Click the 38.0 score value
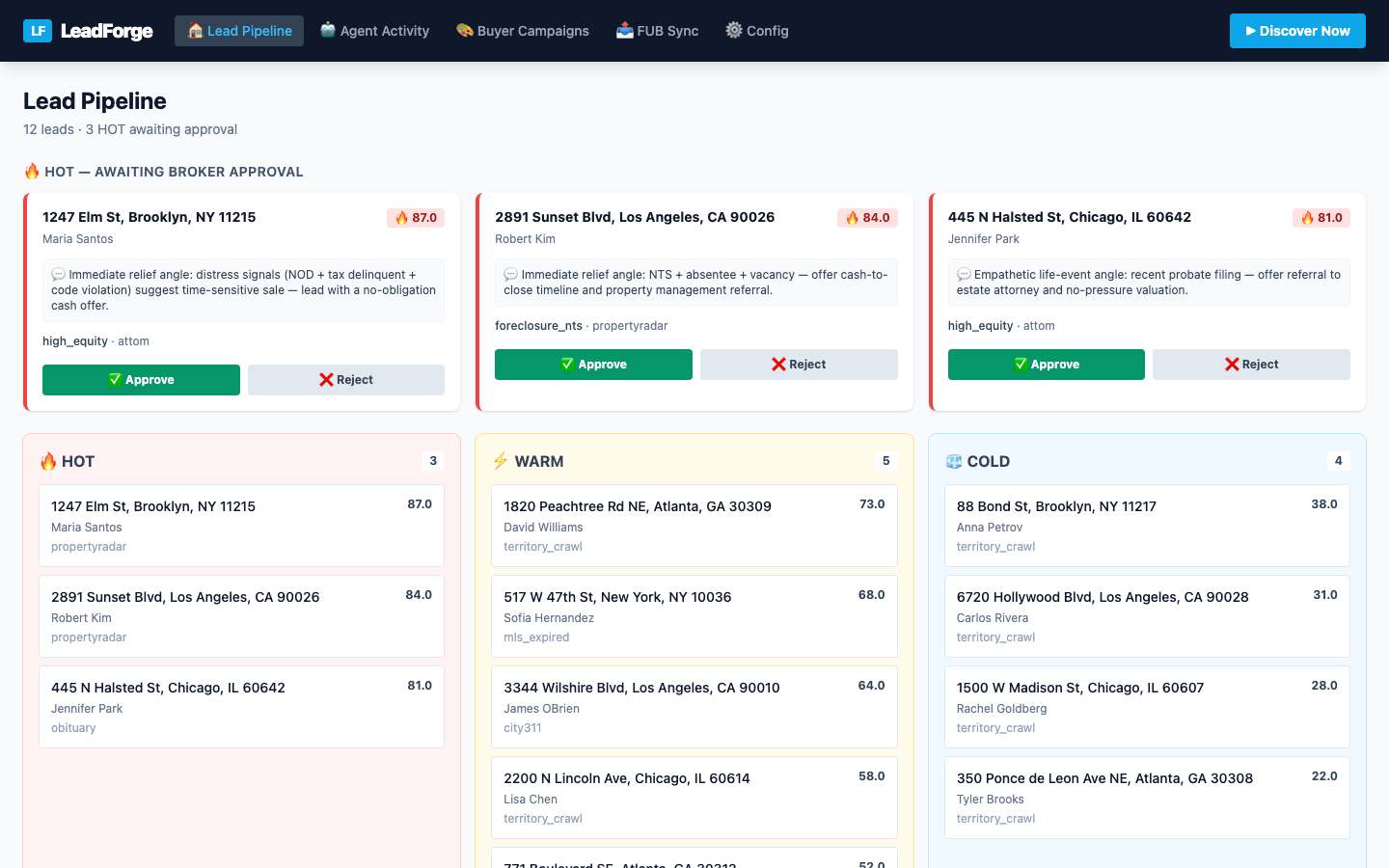This screenshot has height=868, width=1389. point(1324,504)
